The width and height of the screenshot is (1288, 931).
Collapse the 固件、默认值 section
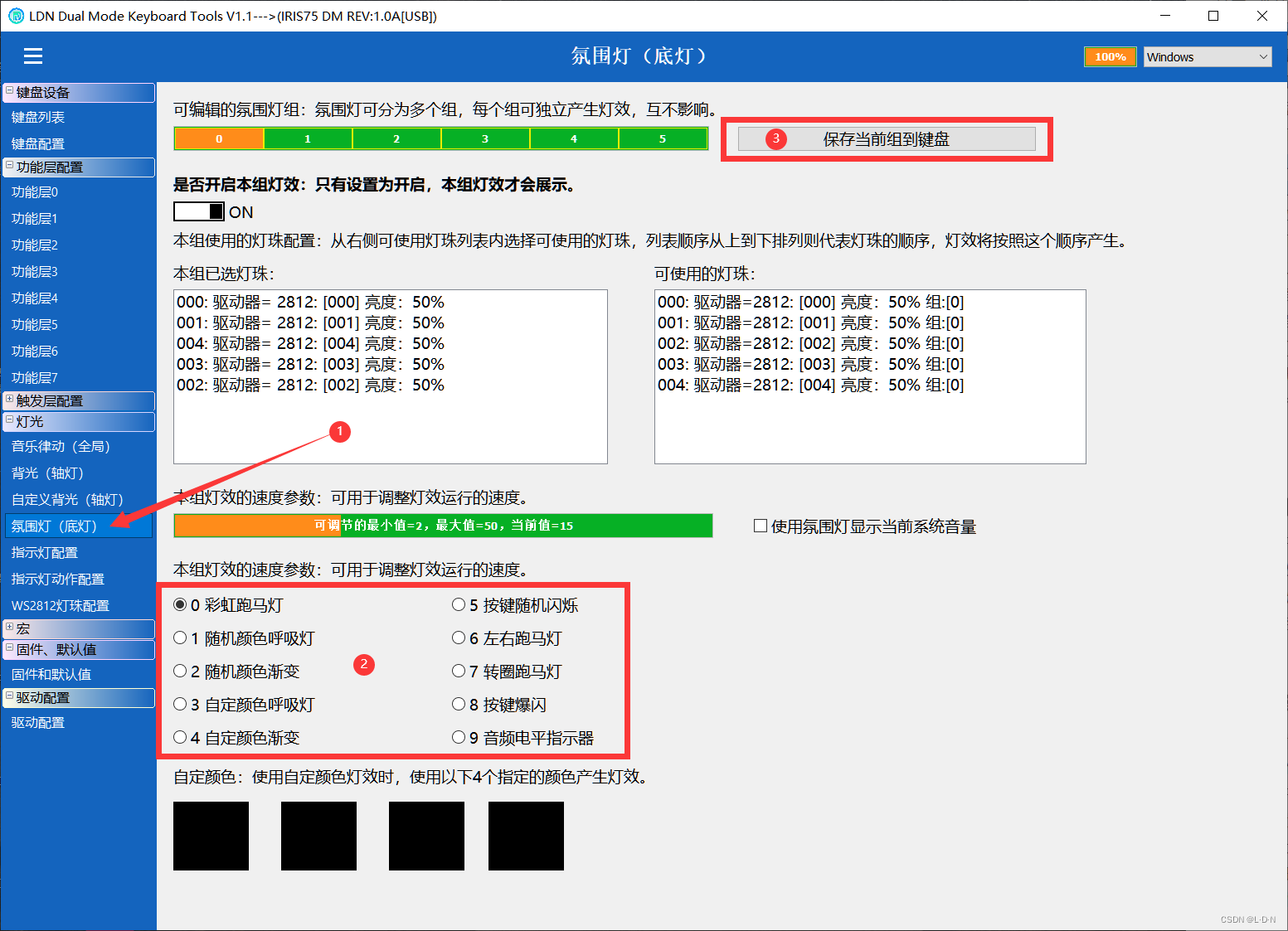coord(9,647)
